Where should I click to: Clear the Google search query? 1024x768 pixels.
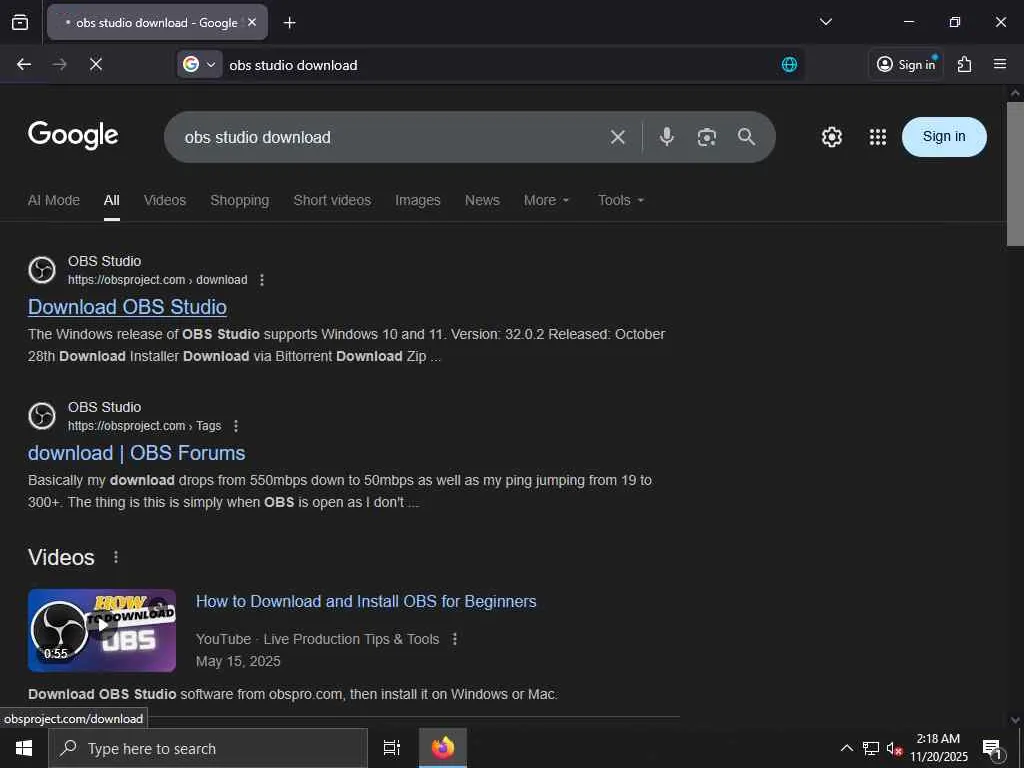tap(617, 137)
